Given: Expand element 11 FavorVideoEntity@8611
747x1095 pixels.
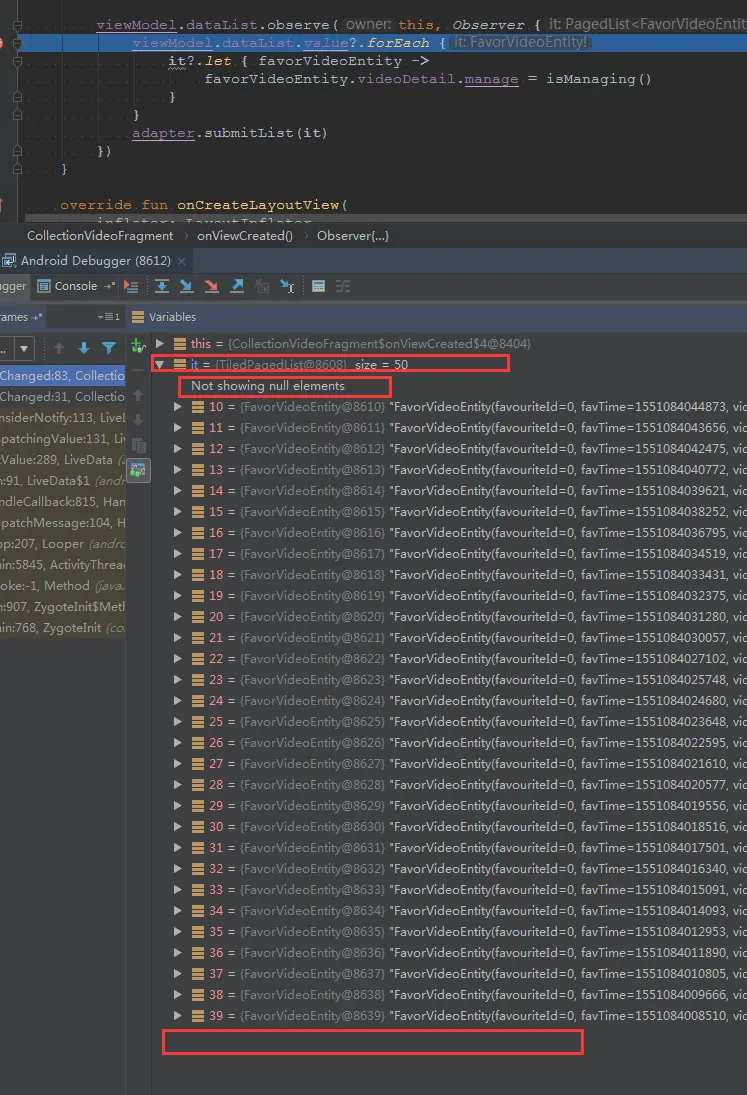Looking at the screenshot, I should [178, 427].
